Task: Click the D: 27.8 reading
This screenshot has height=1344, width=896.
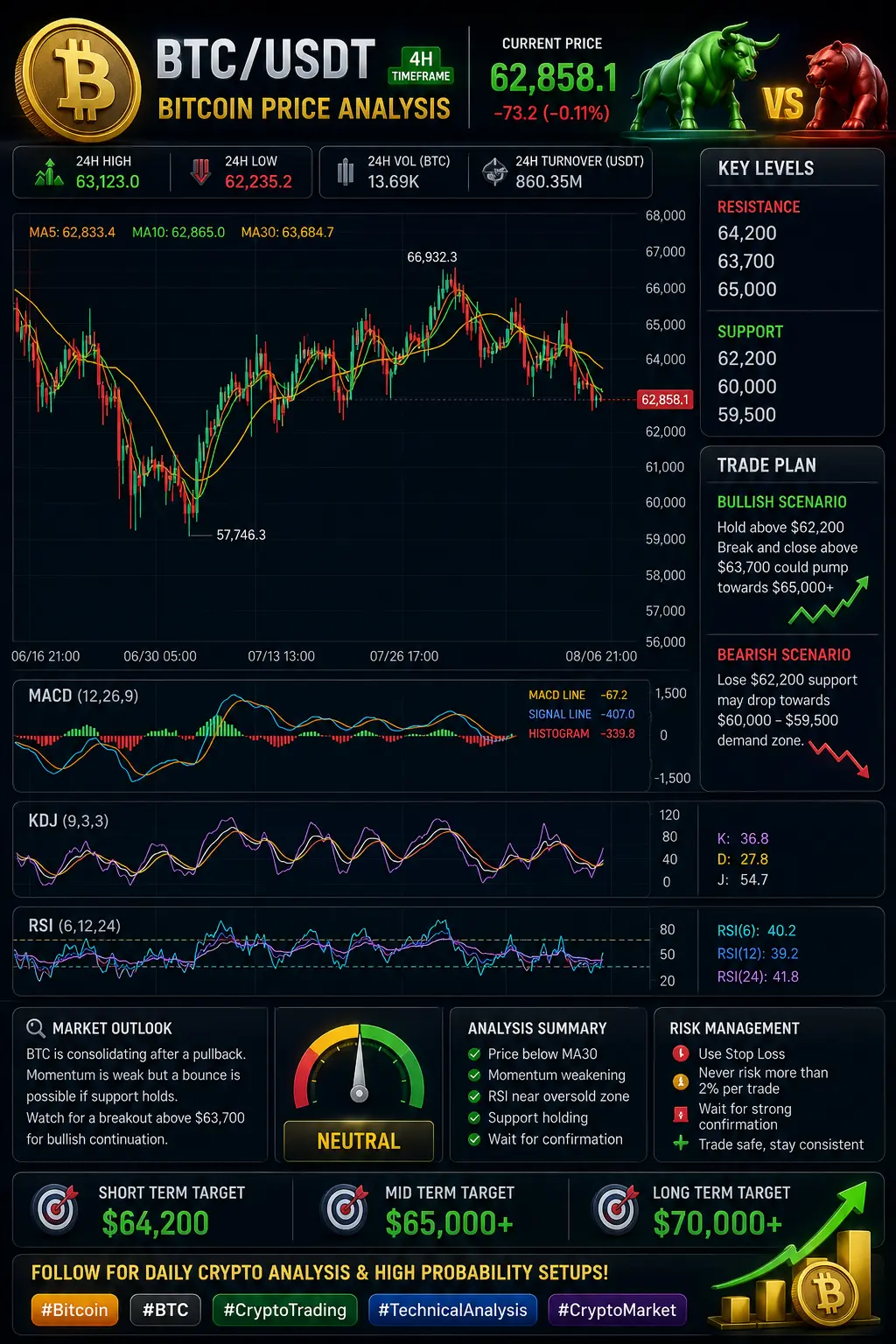Action: coord(743,859)
